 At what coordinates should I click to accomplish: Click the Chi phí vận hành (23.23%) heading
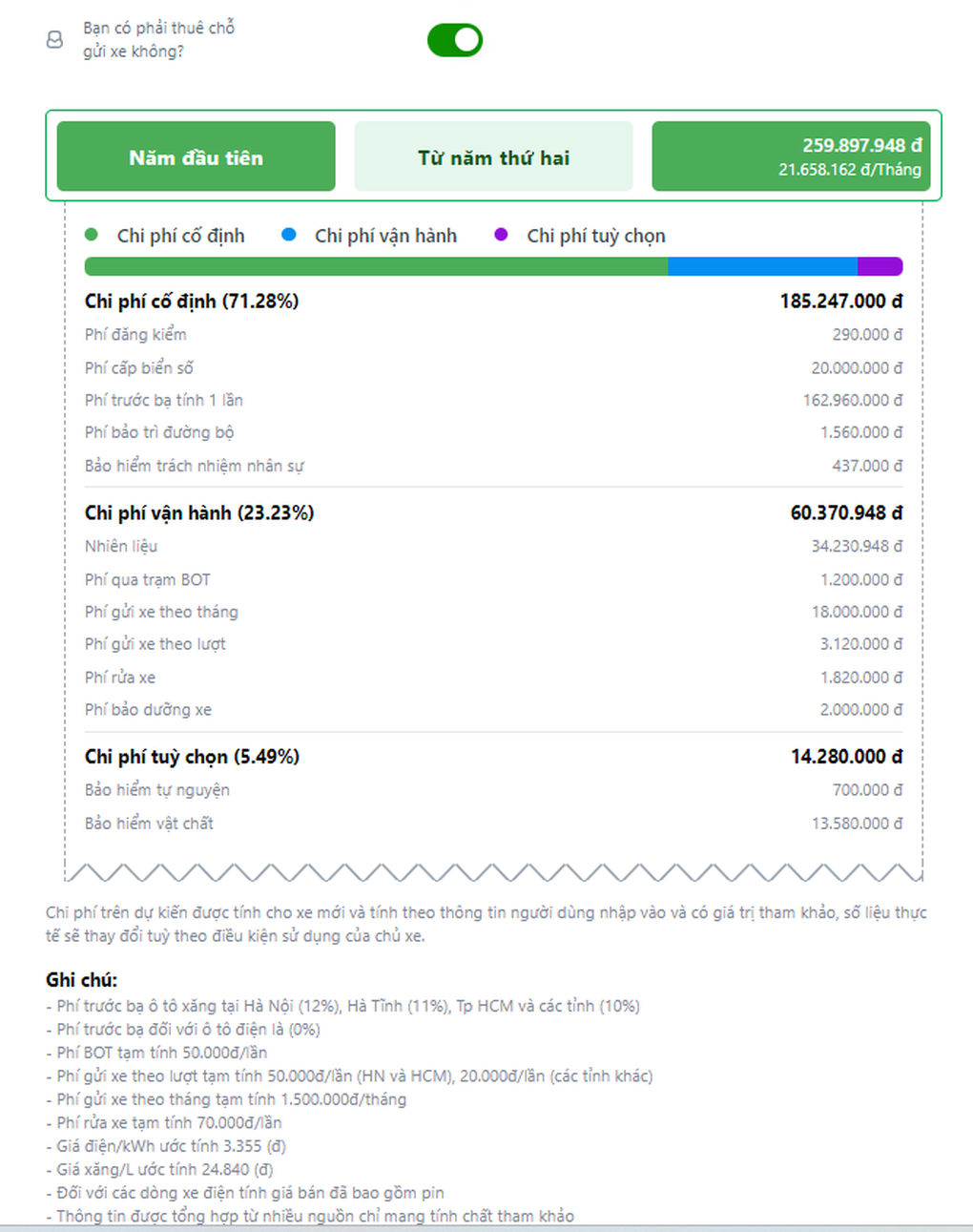[199, 513]
